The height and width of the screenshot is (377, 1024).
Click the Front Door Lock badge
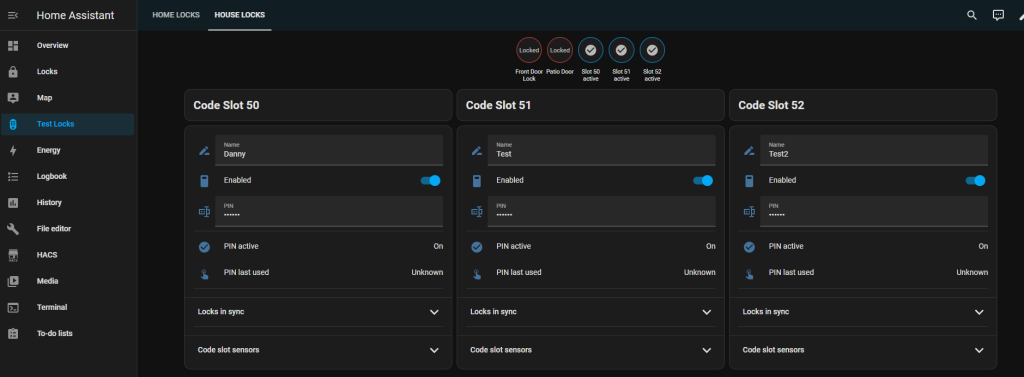(x=529, y=50)
